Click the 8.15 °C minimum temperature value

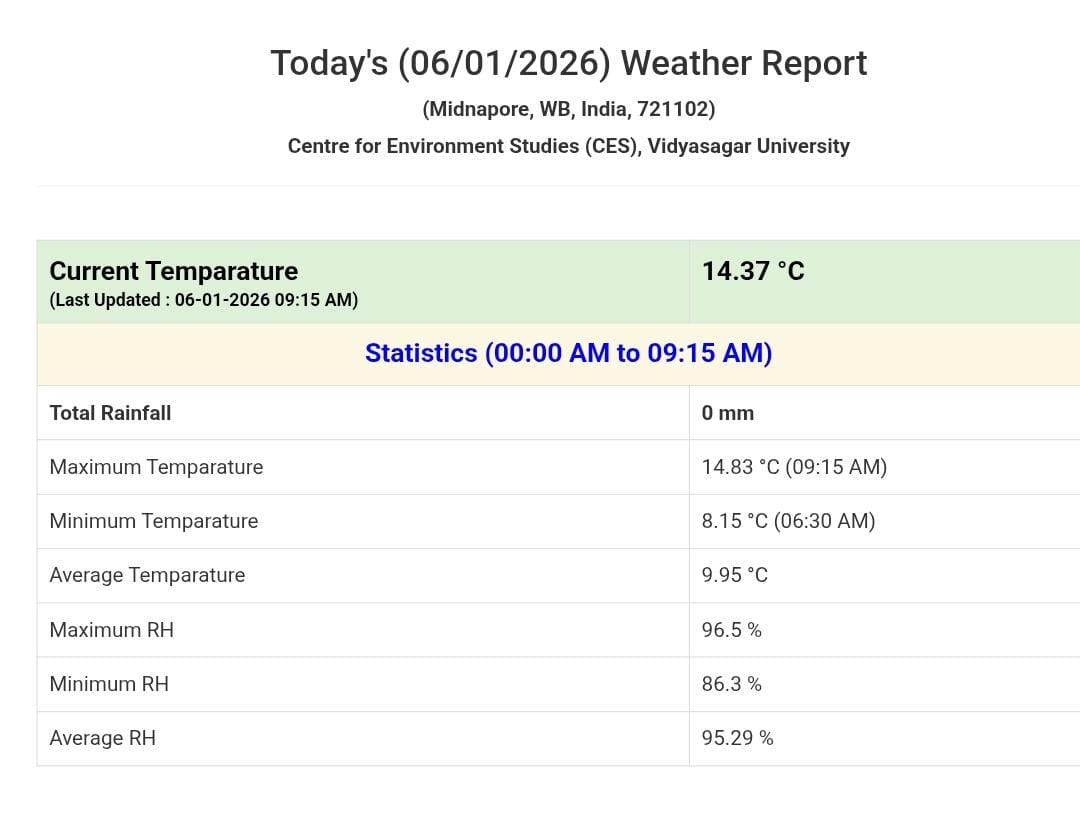[x=788, y=521]
